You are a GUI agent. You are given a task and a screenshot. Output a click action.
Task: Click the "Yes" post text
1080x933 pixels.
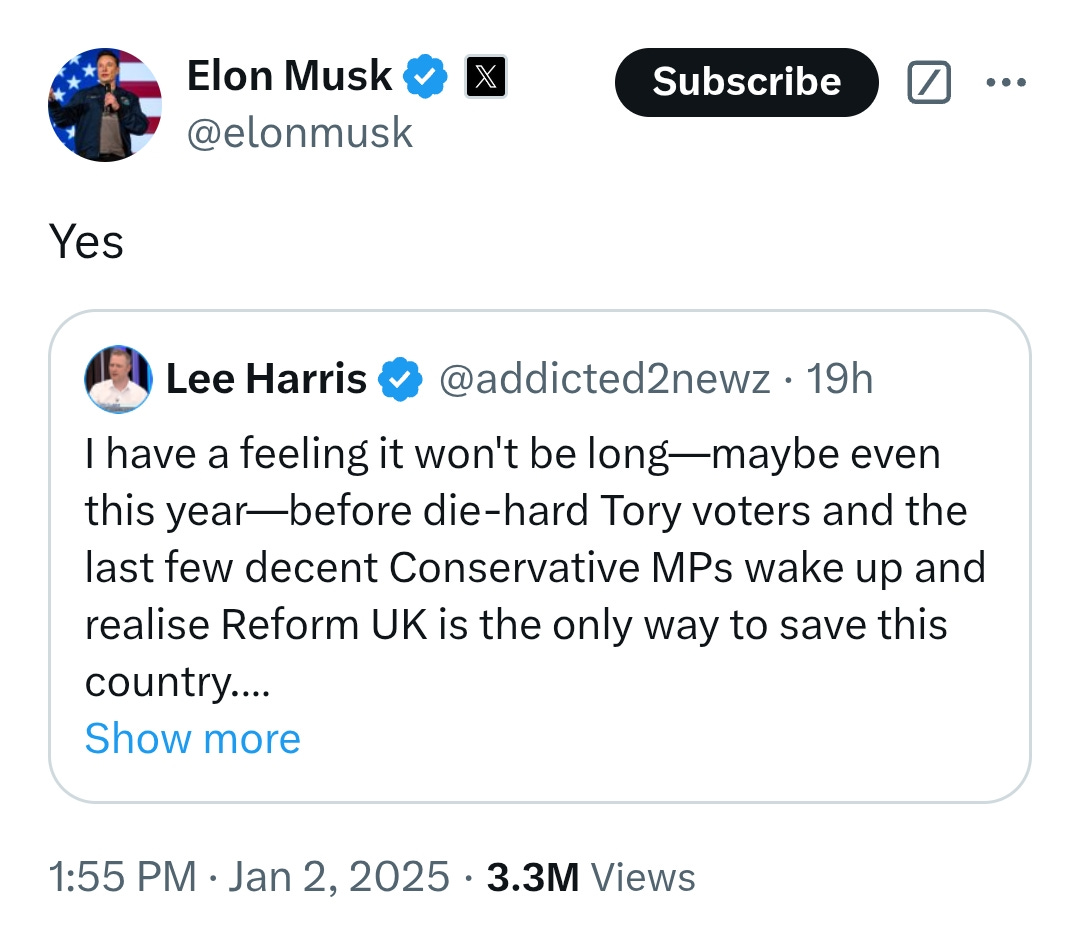(86, 242)
